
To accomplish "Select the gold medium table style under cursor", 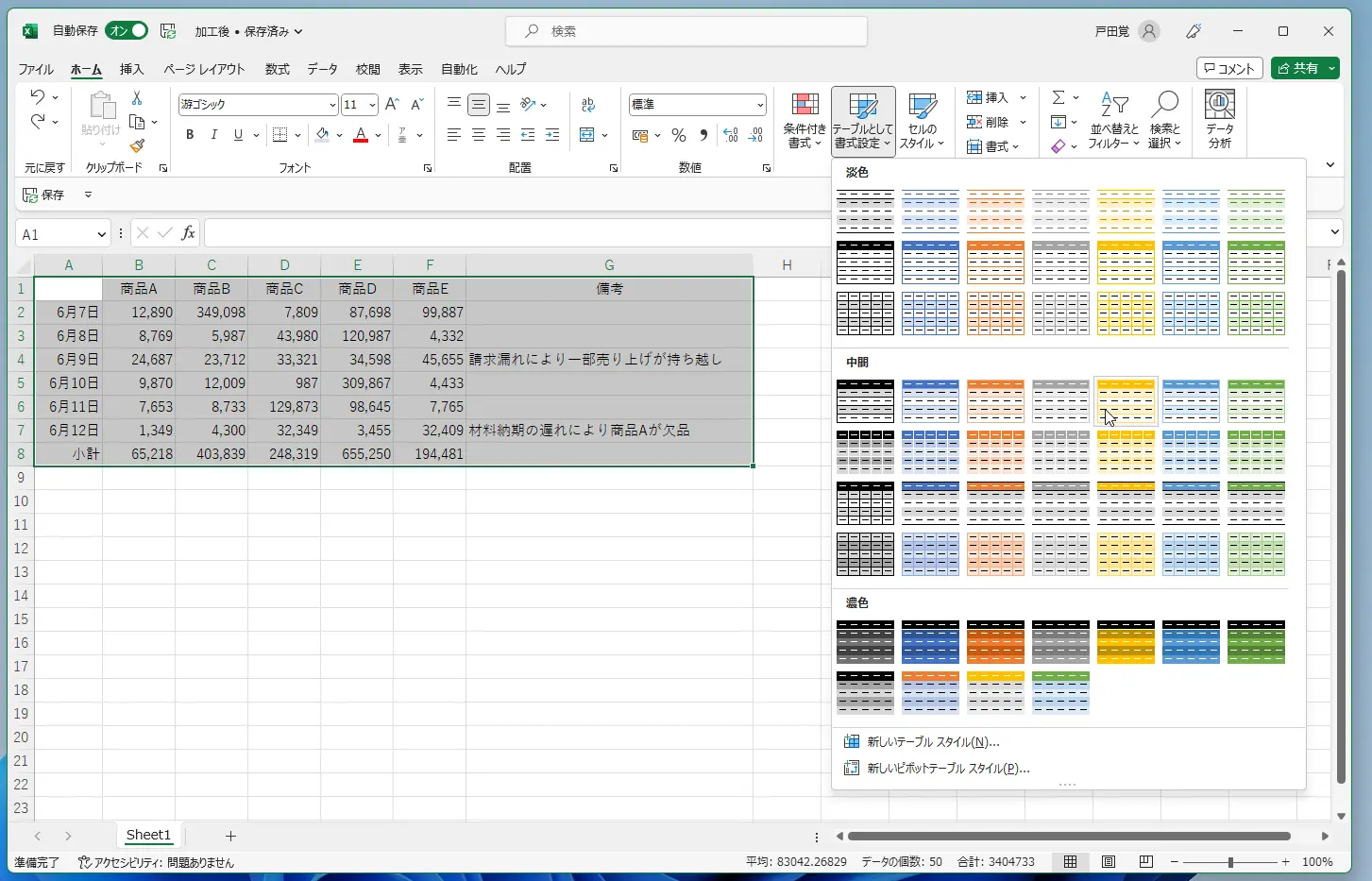I will click(x=1126, y=401).
